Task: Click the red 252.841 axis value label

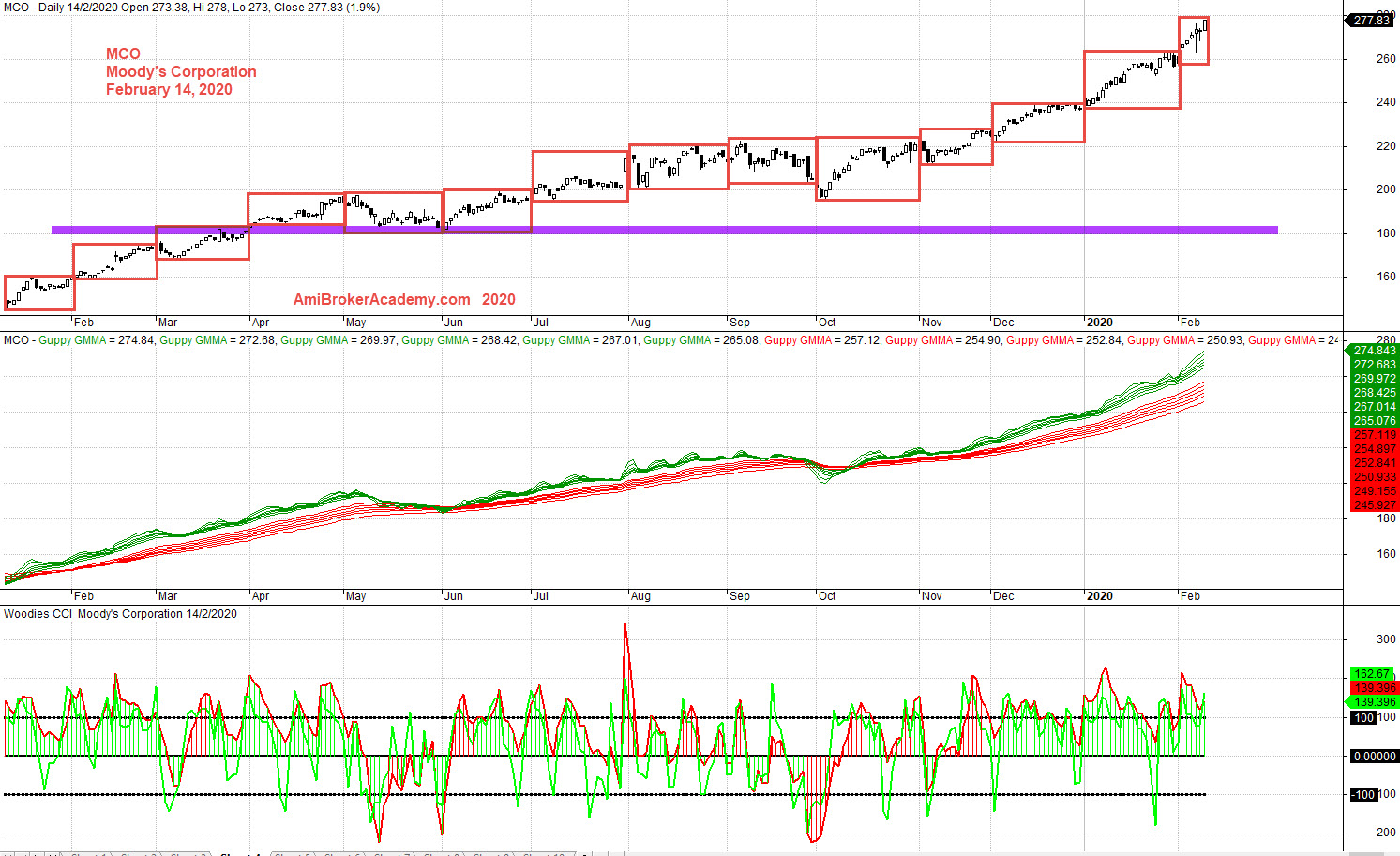Action: tap(1375, 463)
